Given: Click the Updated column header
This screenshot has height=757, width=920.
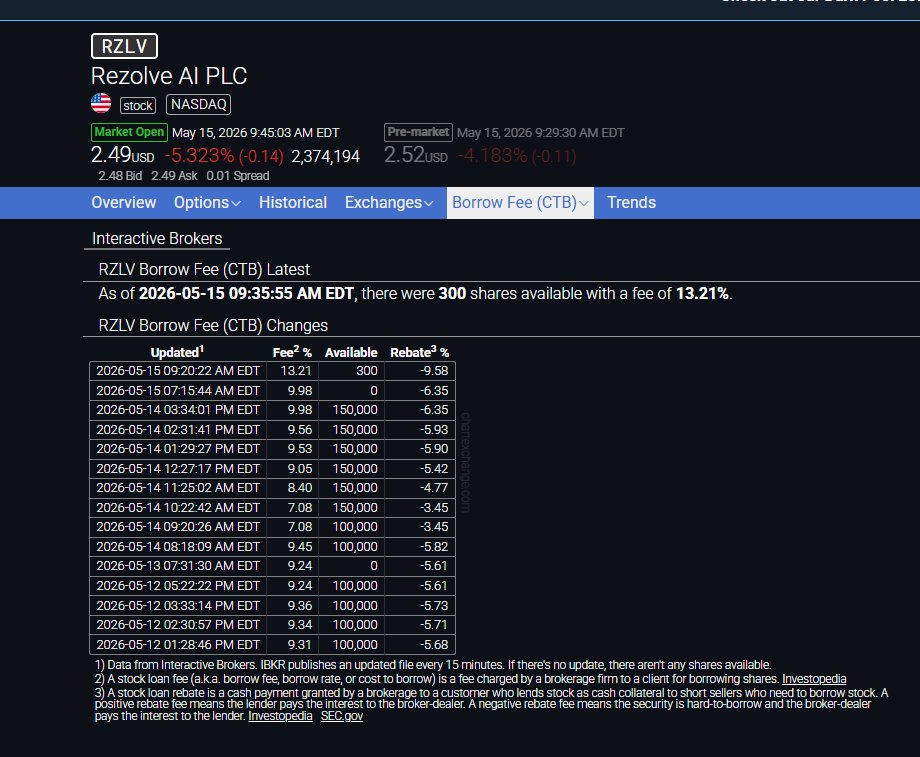Looking at the screenshot, I should click(x=177, y=352).
